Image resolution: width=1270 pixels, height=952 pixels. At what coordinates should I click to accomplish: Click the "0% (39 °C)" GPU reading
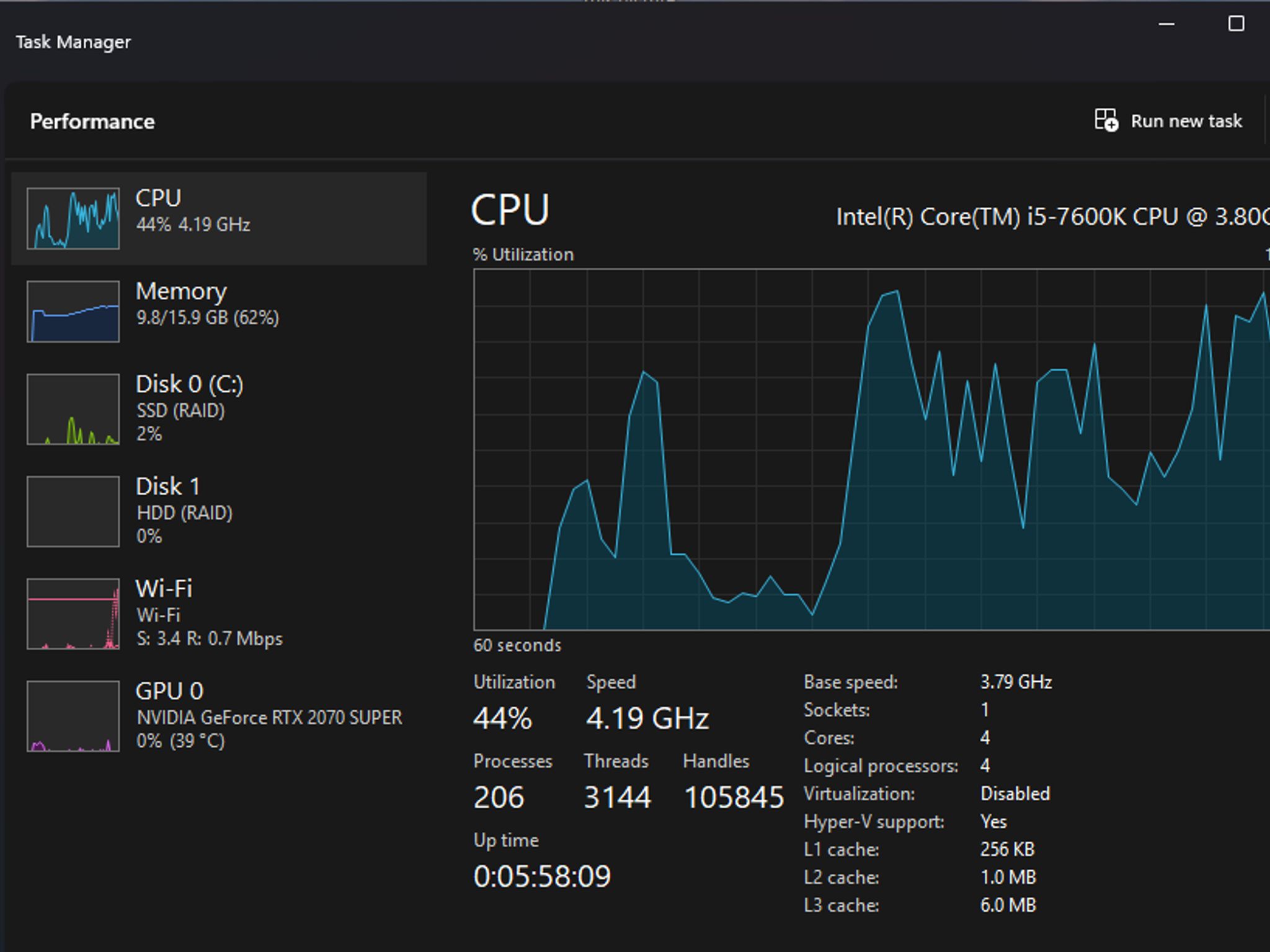click(180, 741)
